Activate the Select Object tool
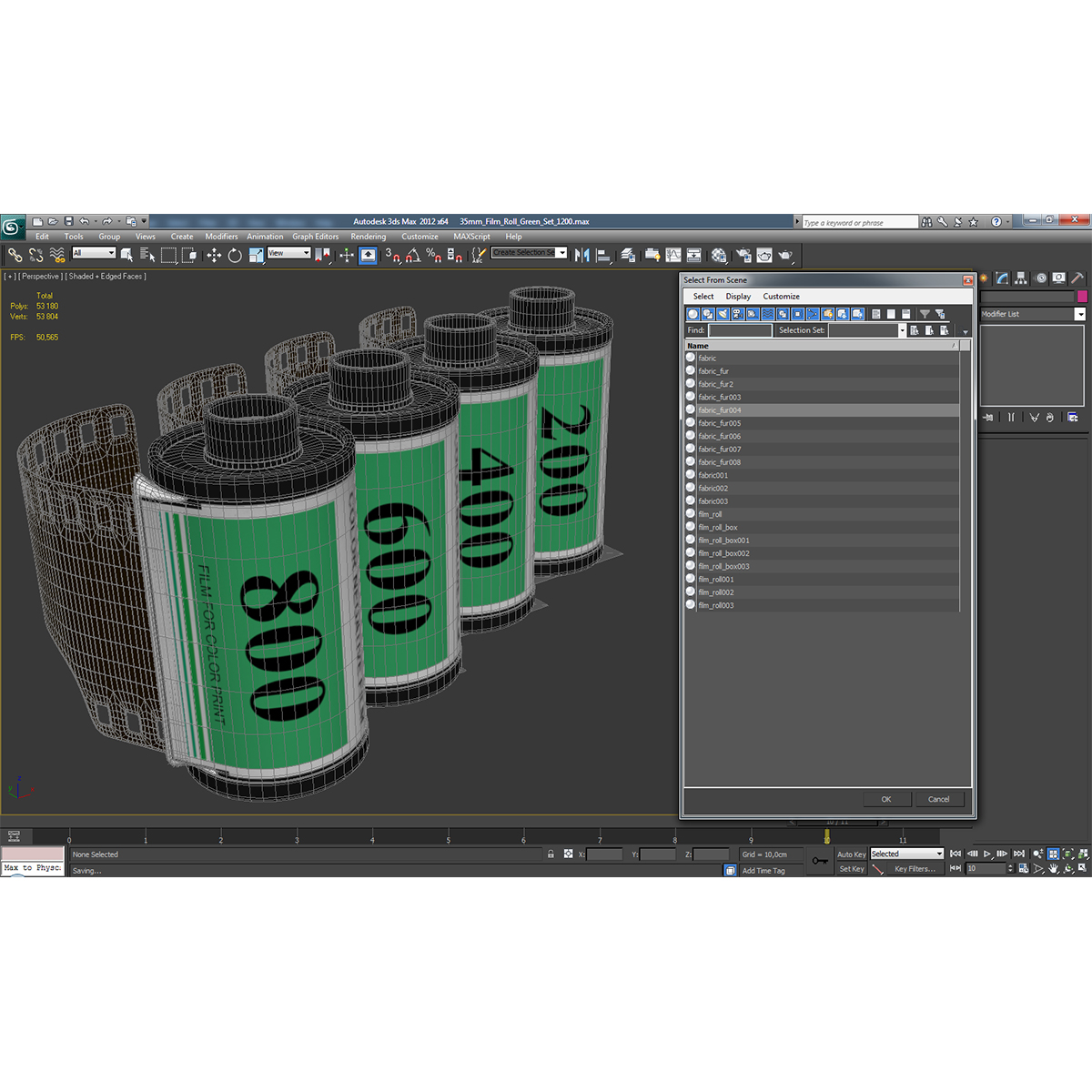Image resolution: width=1092 pixels, height=1092 pixels. (x=126, y=256)
